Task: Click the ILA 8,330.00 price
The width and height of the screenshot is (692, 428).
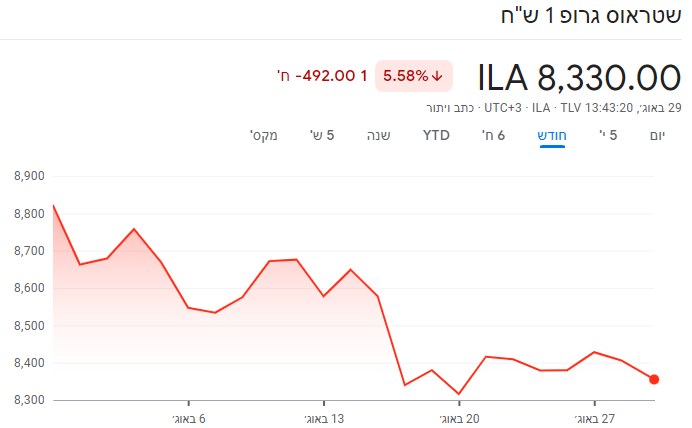Action: pyautogui.click(x=578, y=77)
